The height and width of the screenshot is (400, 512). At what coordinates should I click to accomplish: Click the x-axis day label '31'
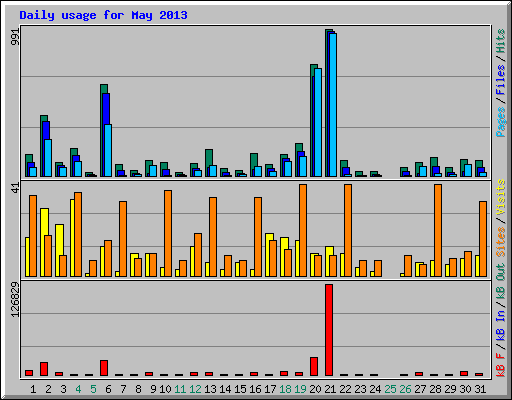(480, 389)
